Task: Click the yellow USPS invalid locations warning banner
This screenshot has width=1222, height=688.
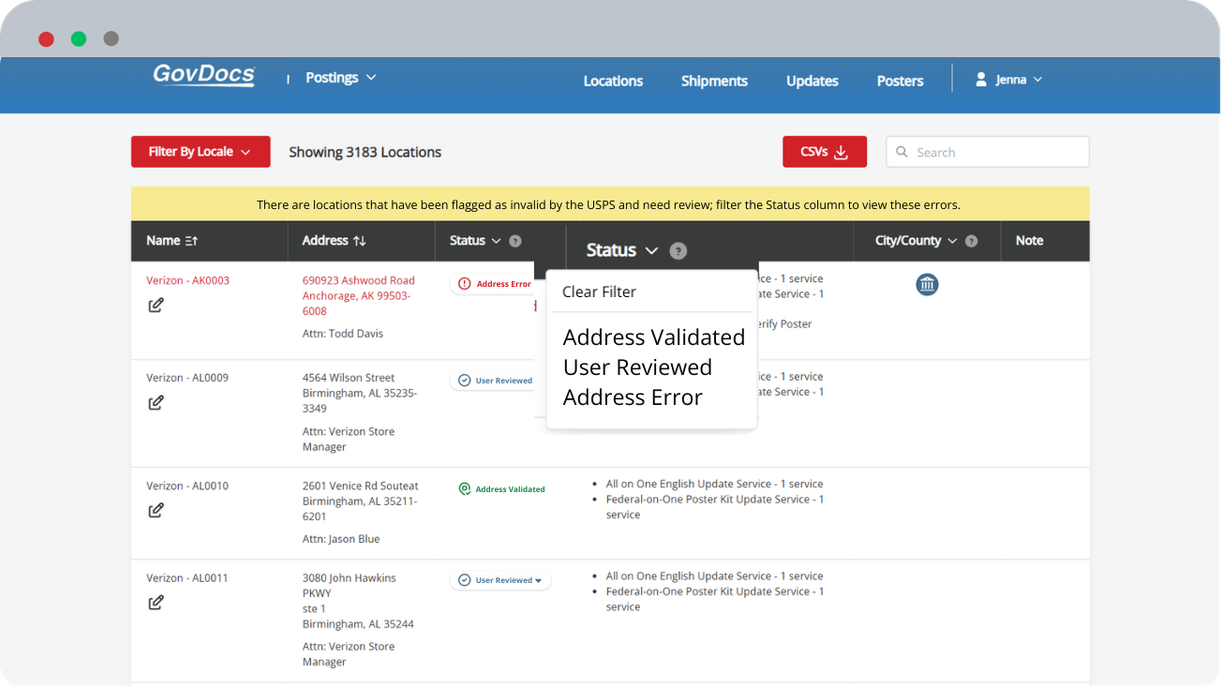Action: [610, 204]
